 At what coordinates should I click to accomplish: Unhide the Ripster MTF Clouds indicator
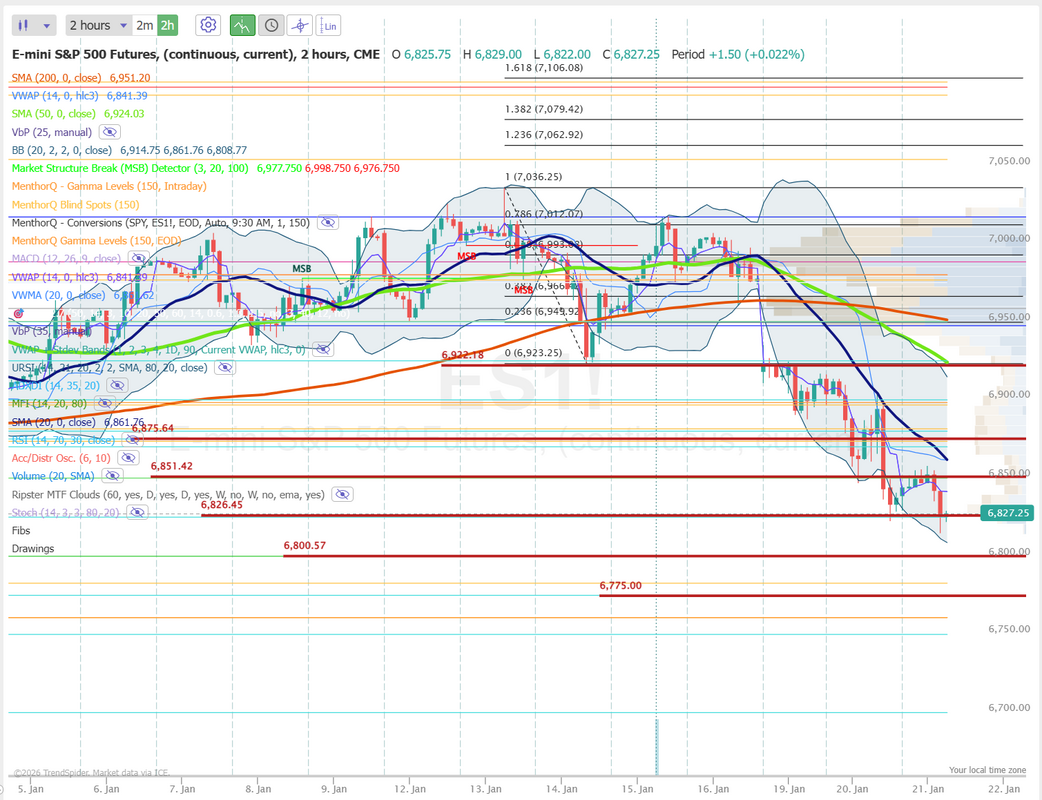(342, 495)
